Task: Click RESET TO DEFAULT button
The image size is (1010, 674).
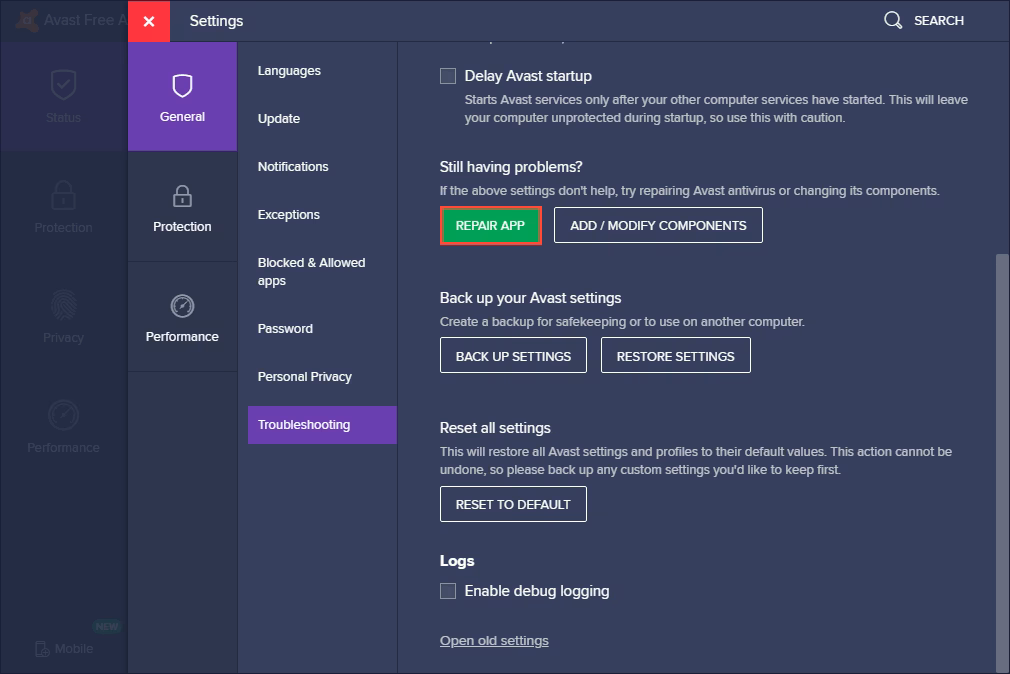Action: [x=513, y=504]
